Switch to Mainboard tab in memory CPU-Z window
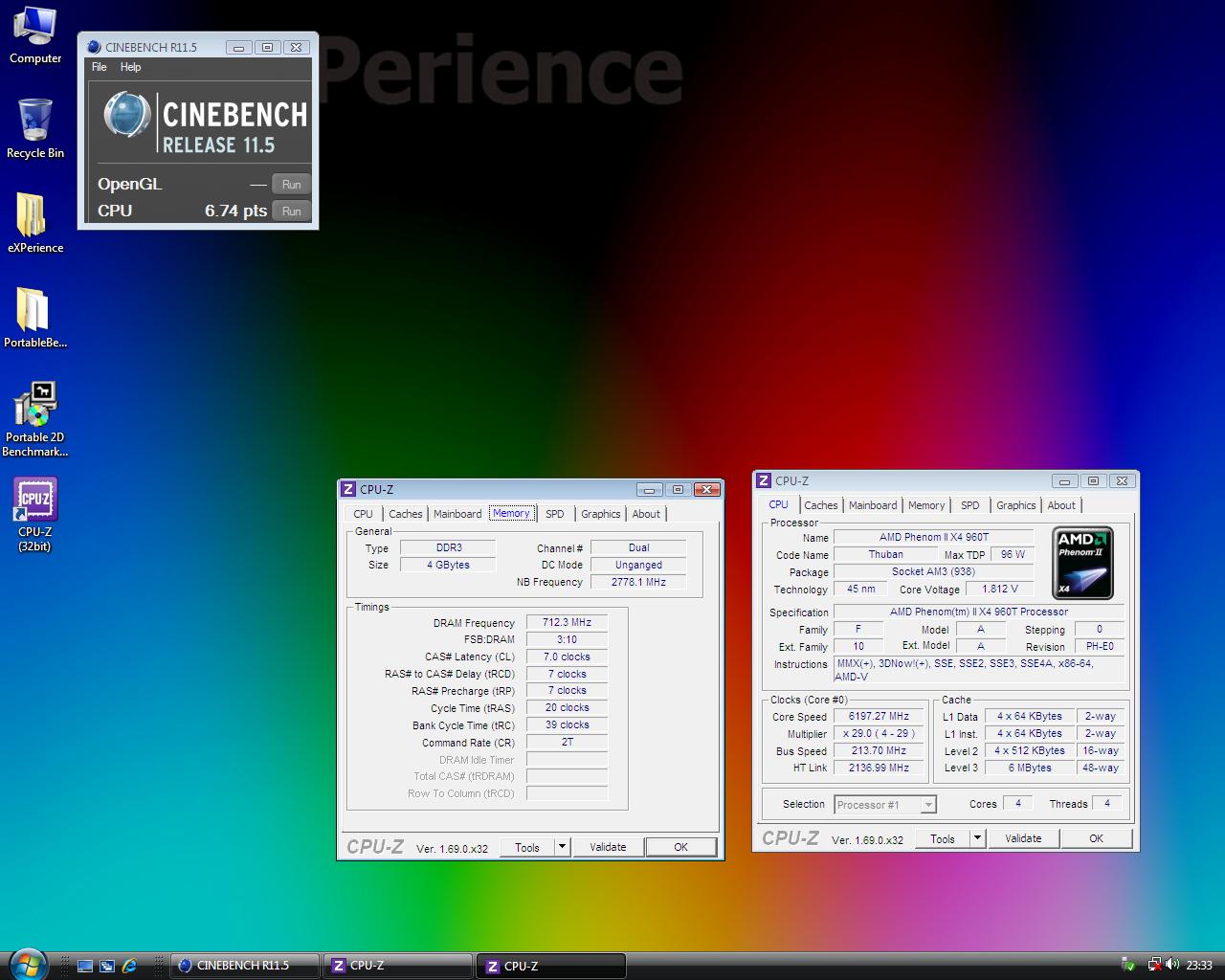1225x980 pixels. (x=457, y=514)
